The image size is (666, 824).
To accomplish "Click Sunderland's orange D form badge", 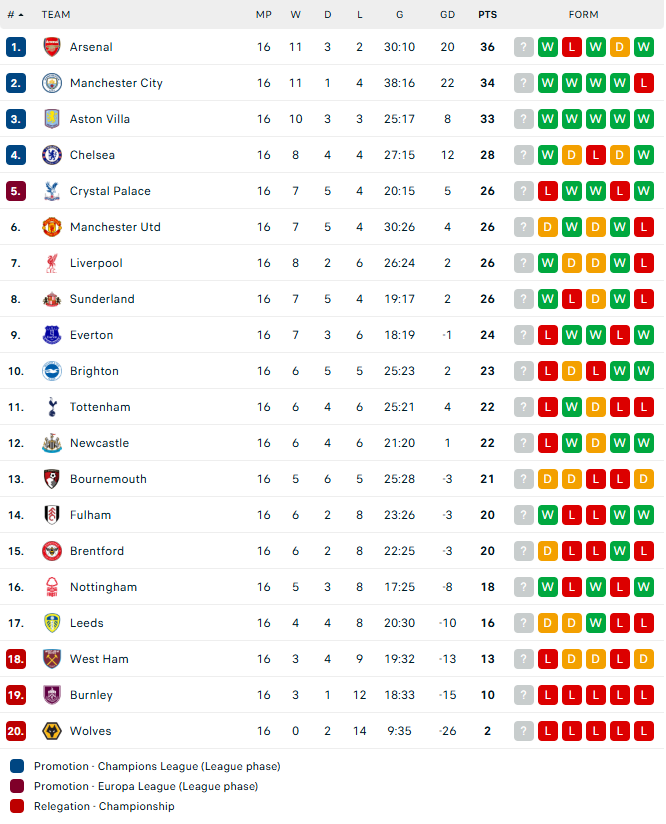I will coord(596,299).
